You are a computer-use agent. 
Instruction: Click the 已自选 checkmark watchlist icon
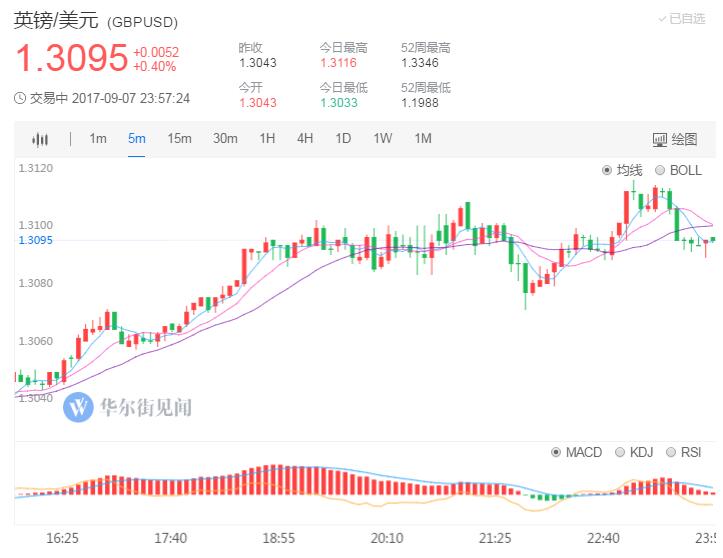(x=663, y=18)
